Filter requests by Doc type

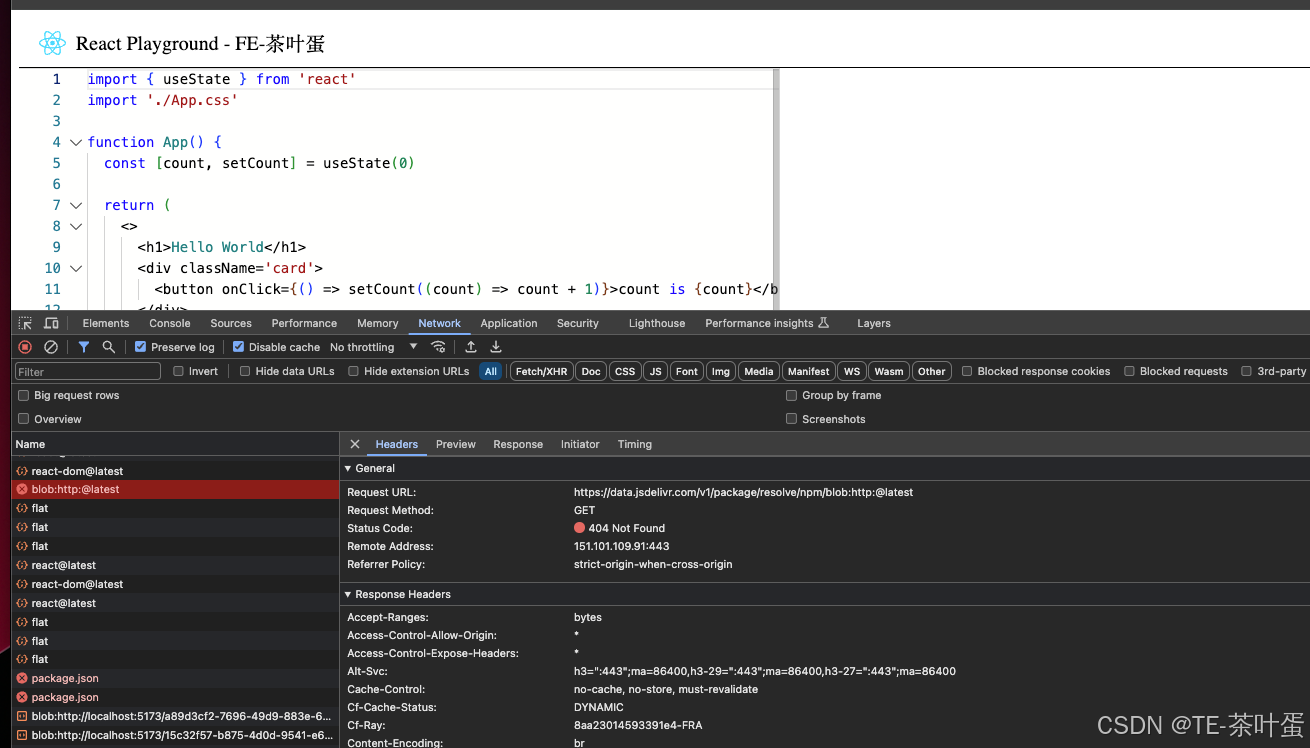[x=591, y=371]
